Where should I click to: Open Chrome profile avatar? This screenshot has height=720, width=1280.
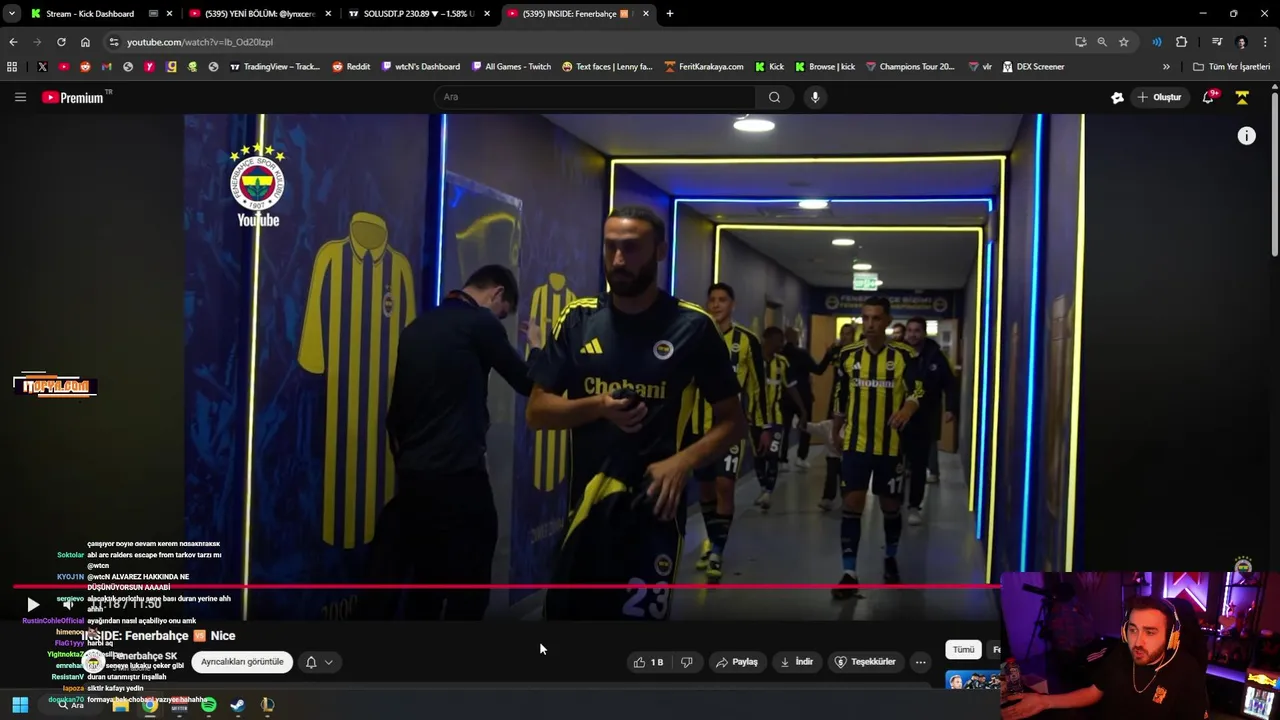(x=1241, y=42)
